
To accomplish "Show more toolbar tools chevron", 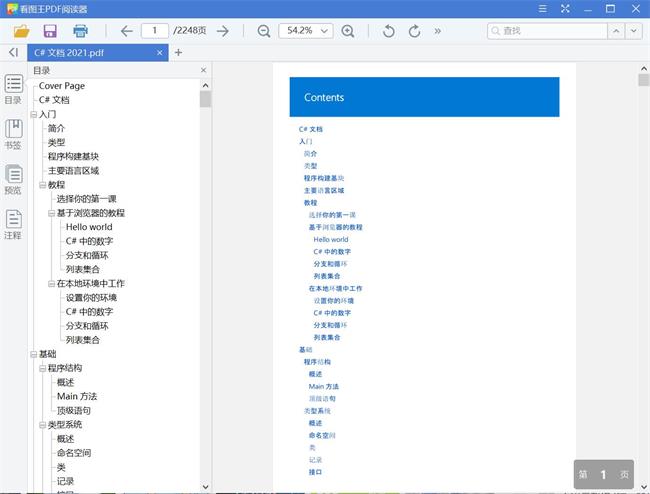I will tap(437, 31).
